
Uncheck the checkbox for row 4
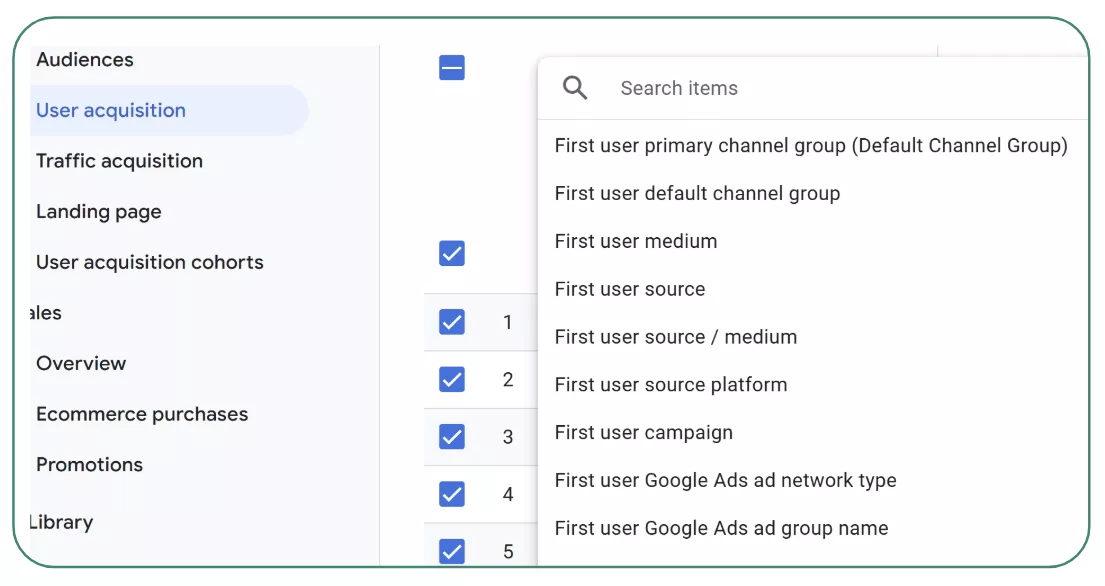click(451, 494)
